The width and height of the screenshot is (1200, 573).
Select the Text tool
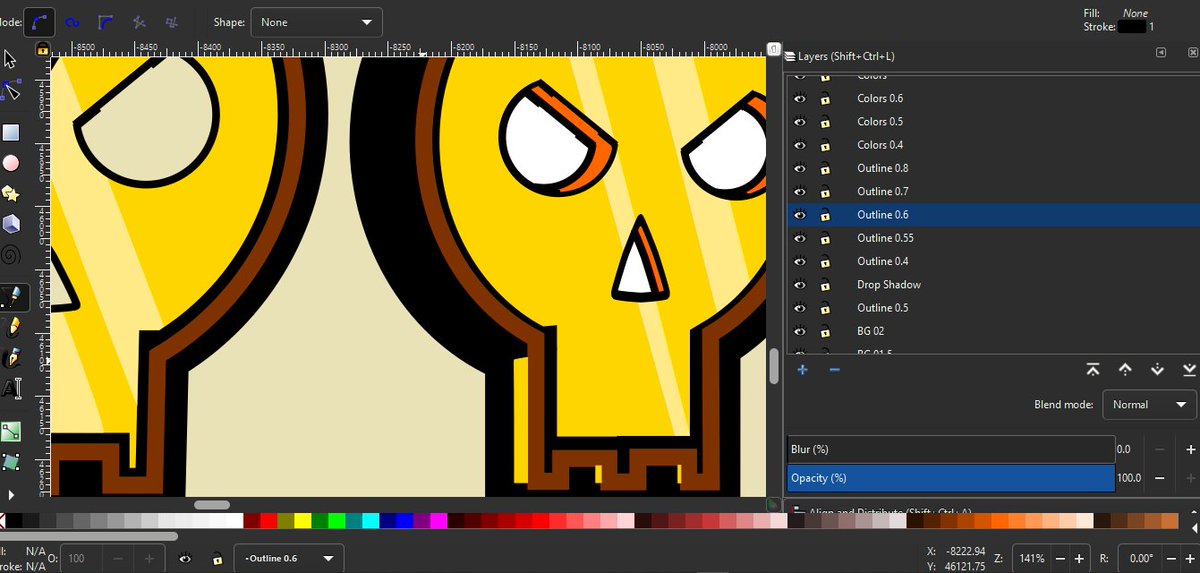(11, 389)
